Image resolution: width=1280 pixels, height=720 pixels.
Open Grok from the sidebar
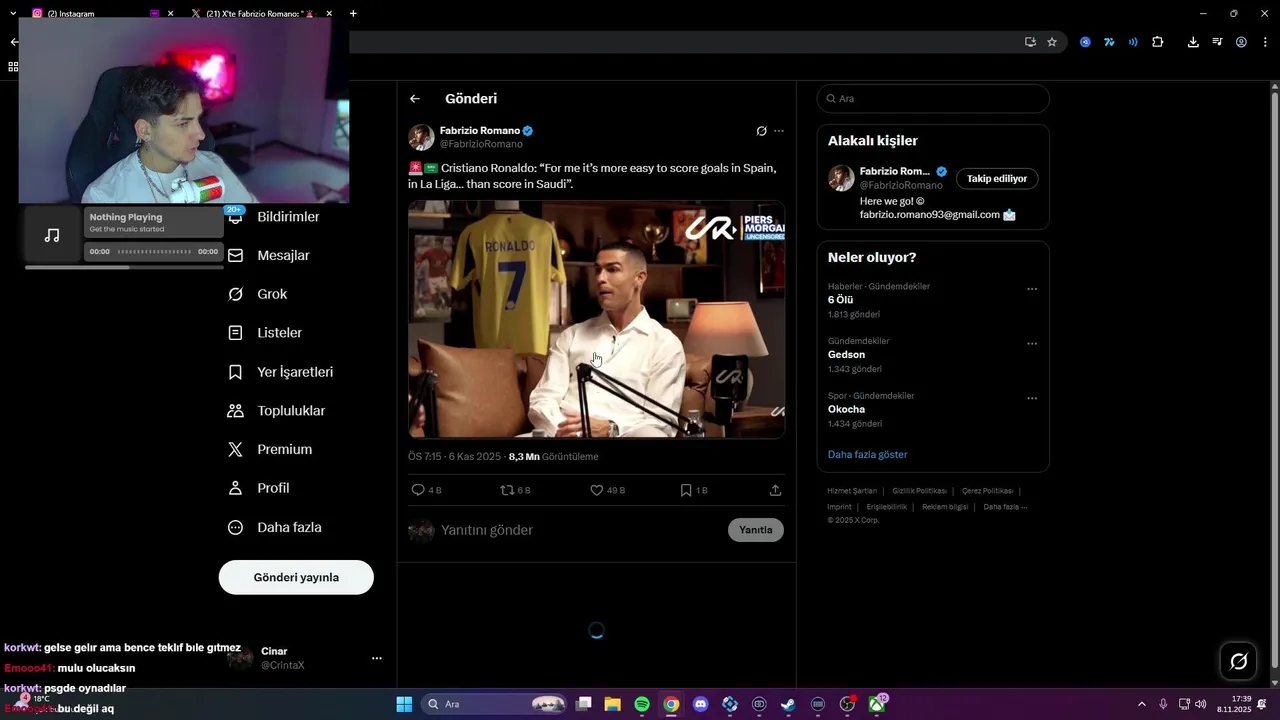pos(258,294)
